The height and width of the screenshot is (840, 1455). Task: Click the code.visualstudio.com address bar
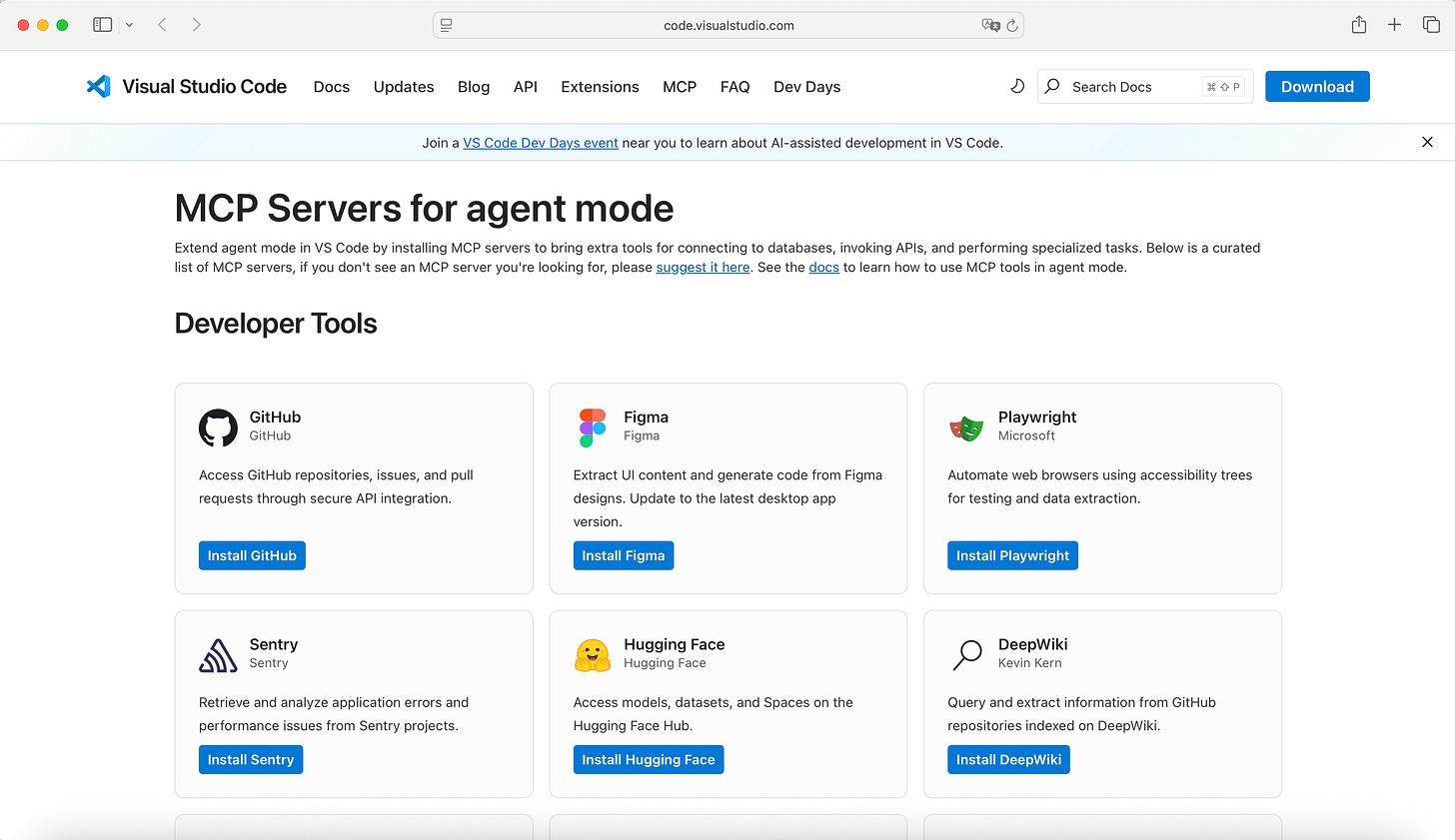point(728,25)
